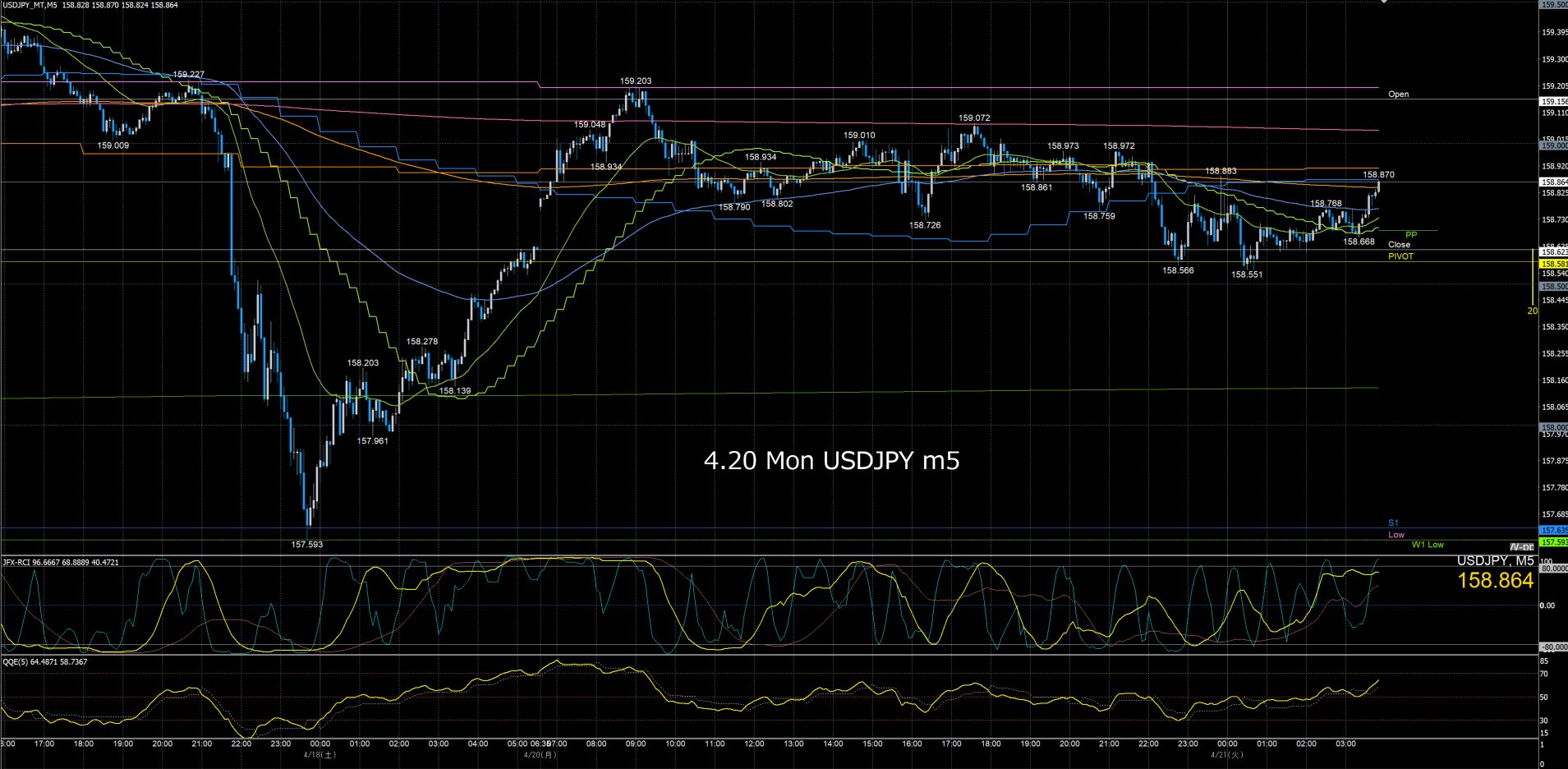Click the 'Close' price line label
1568x769 pixels.
(x=1399, y=245)
